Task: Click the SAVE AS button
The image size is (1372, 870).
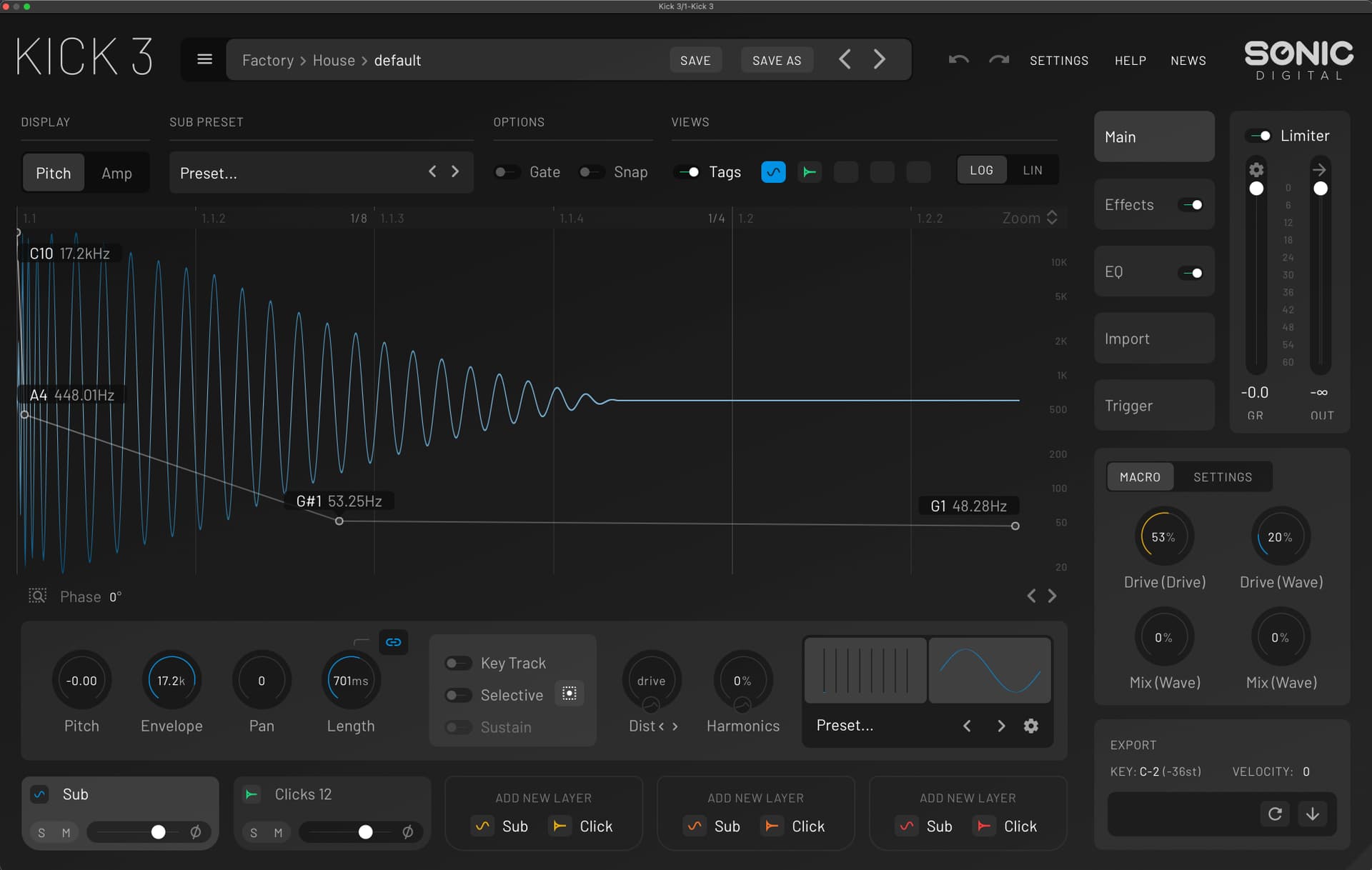Action: tap(776, 61)
